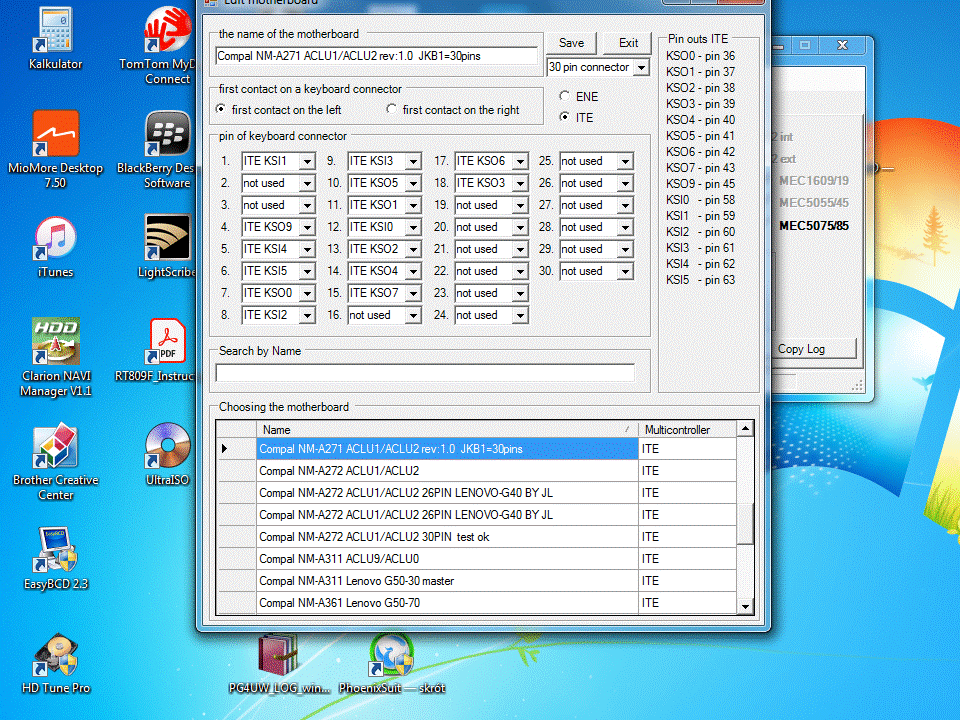960x720 pixels.
Task: Open pin 10 ITE KSO5 dropdown
Action: [x=413, y=183]
